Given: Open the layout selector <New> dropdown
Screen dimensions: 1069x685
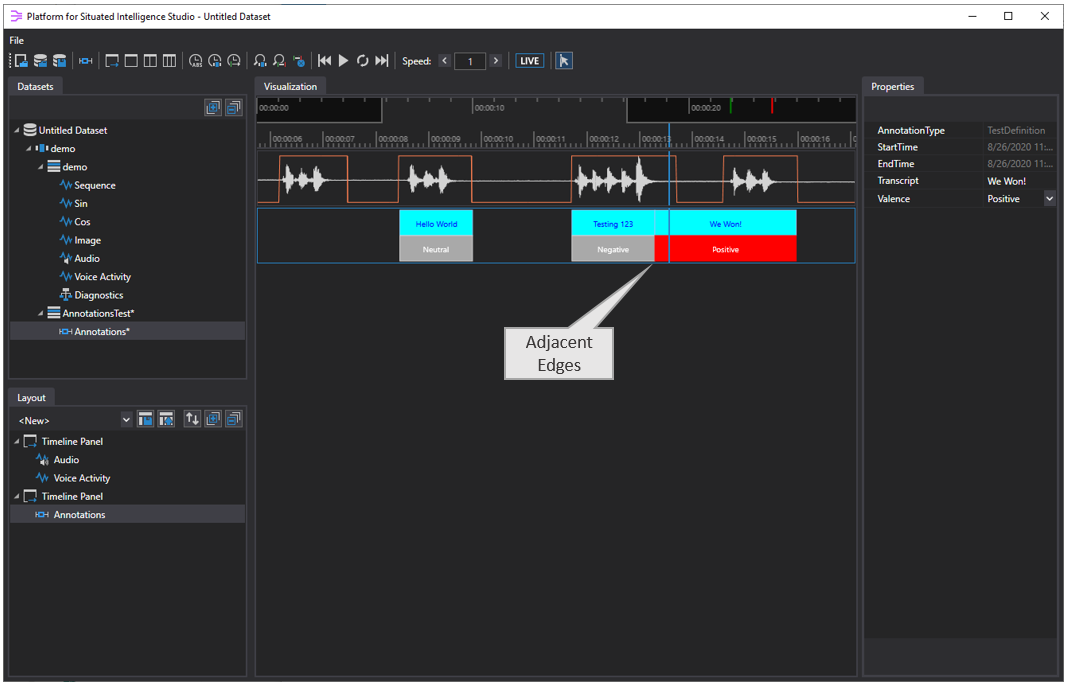Looking at the screenshot, I should [126, 419].
